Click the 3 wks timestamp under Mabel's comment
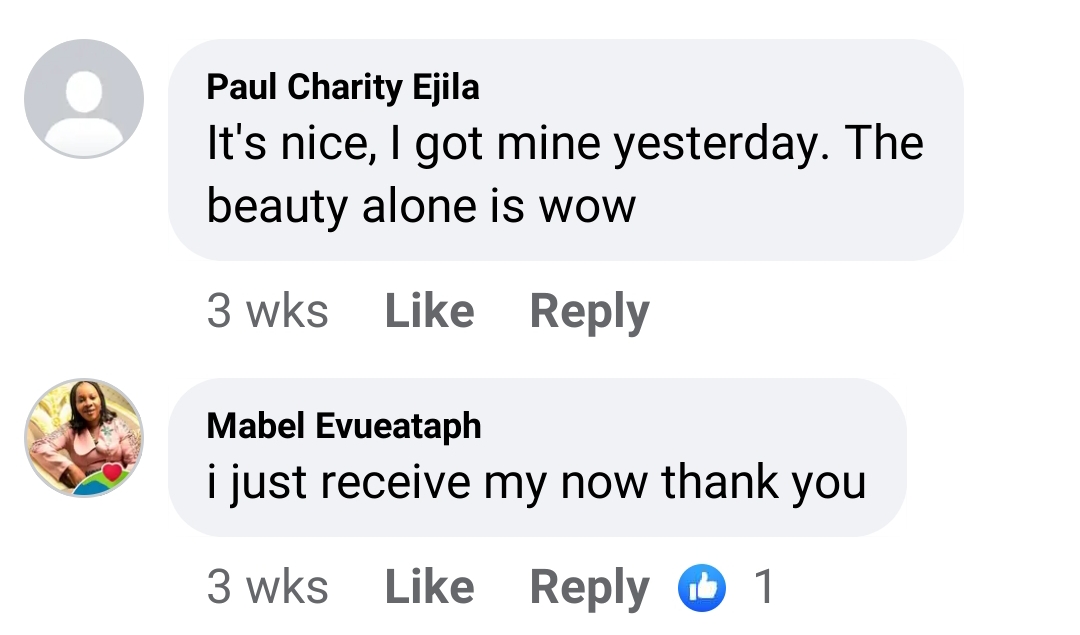 click(x=267, y=587)
